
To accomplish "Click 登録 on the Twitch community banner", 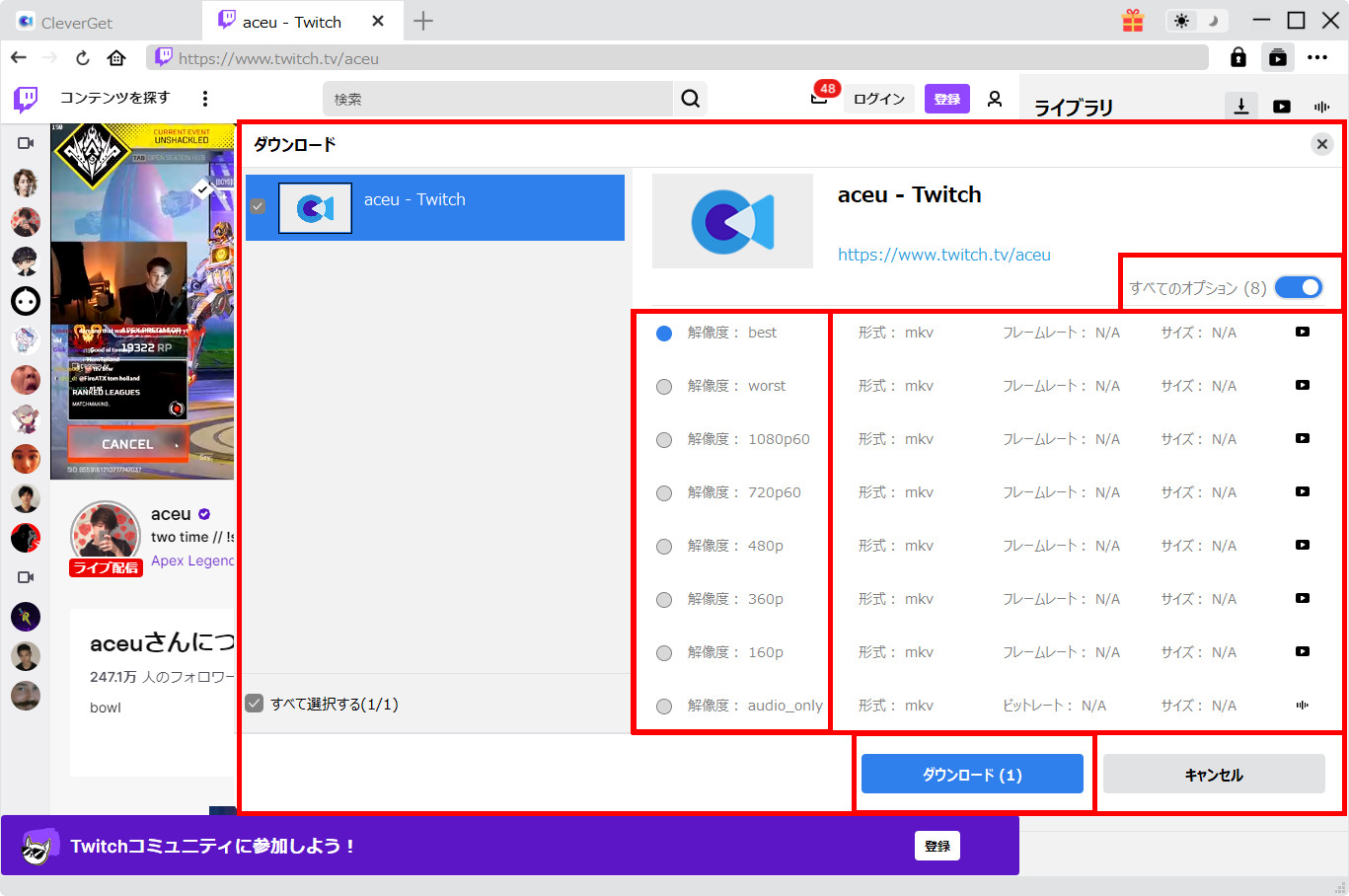I will [937, 846].
